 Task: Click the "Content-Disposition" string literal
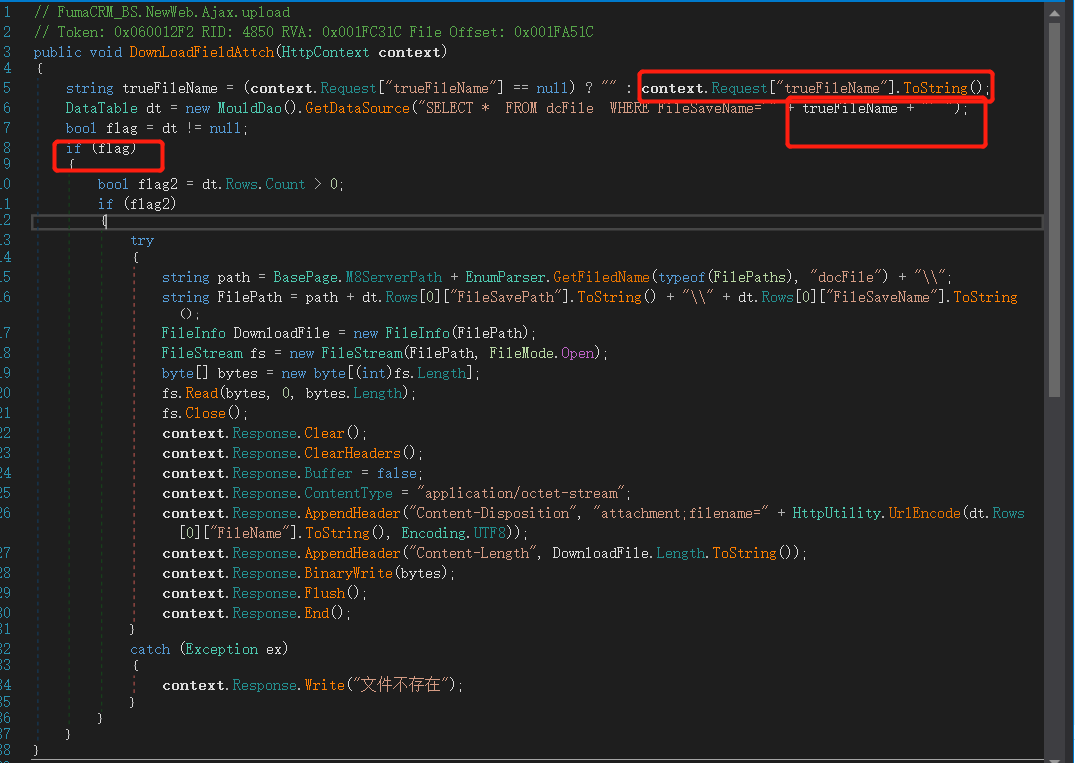(493, 513)
